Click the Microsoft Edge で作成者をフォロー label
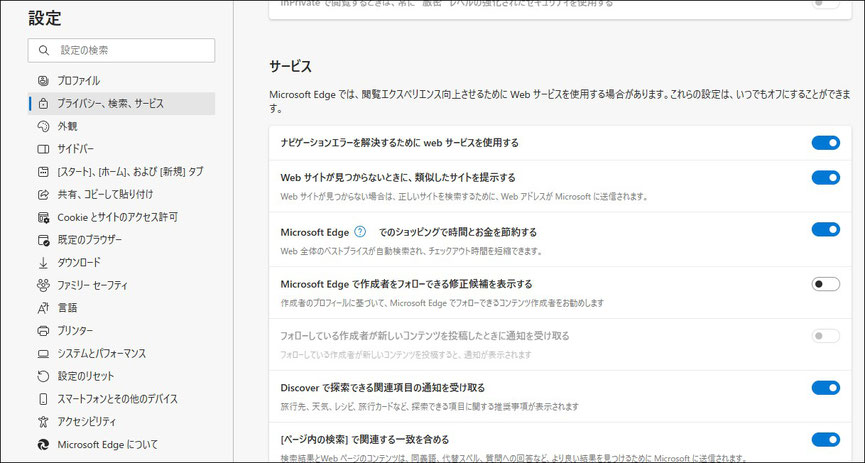This screenshot has height=463, width=865. tap(407, 284)
